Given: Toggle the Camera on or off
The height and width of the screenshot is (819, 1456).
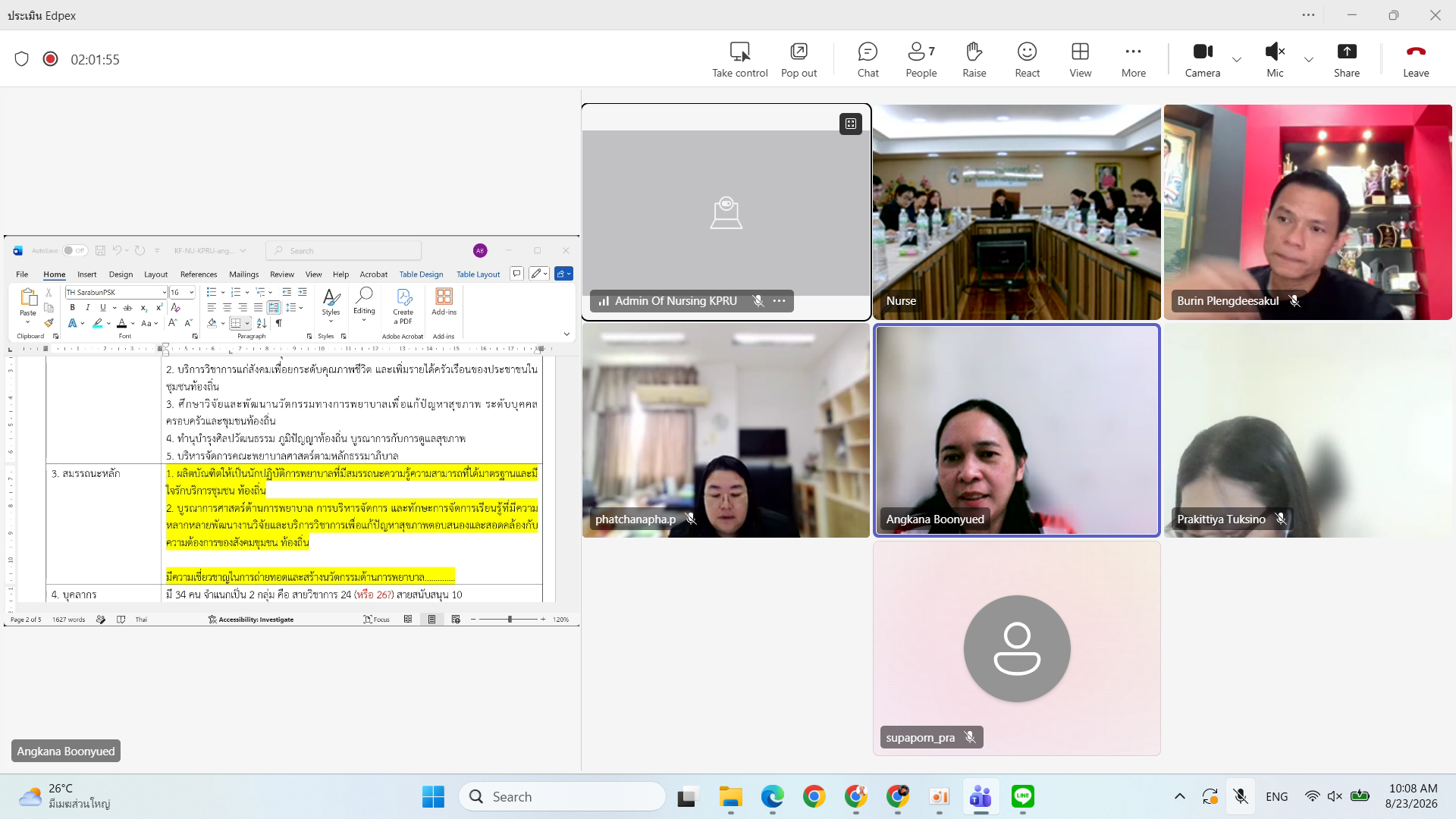Looking at the screenshot, I should 1203,60.
